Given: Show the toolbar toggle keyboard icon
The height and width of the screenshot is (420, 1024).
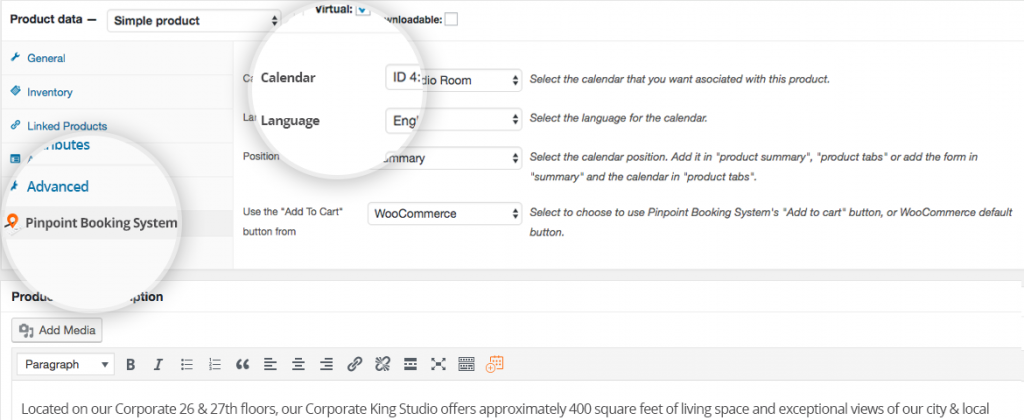Looking at the screenshot, I should pos(466,364).
